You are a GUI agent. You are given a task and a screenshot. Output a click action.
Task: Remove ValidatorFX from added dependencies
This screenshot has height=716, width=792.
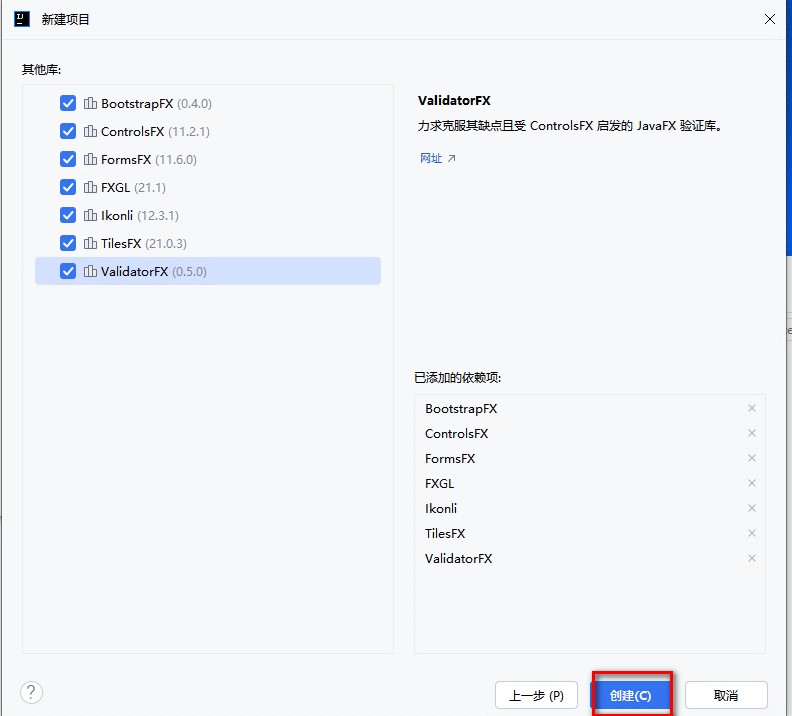tap(752, 558)
